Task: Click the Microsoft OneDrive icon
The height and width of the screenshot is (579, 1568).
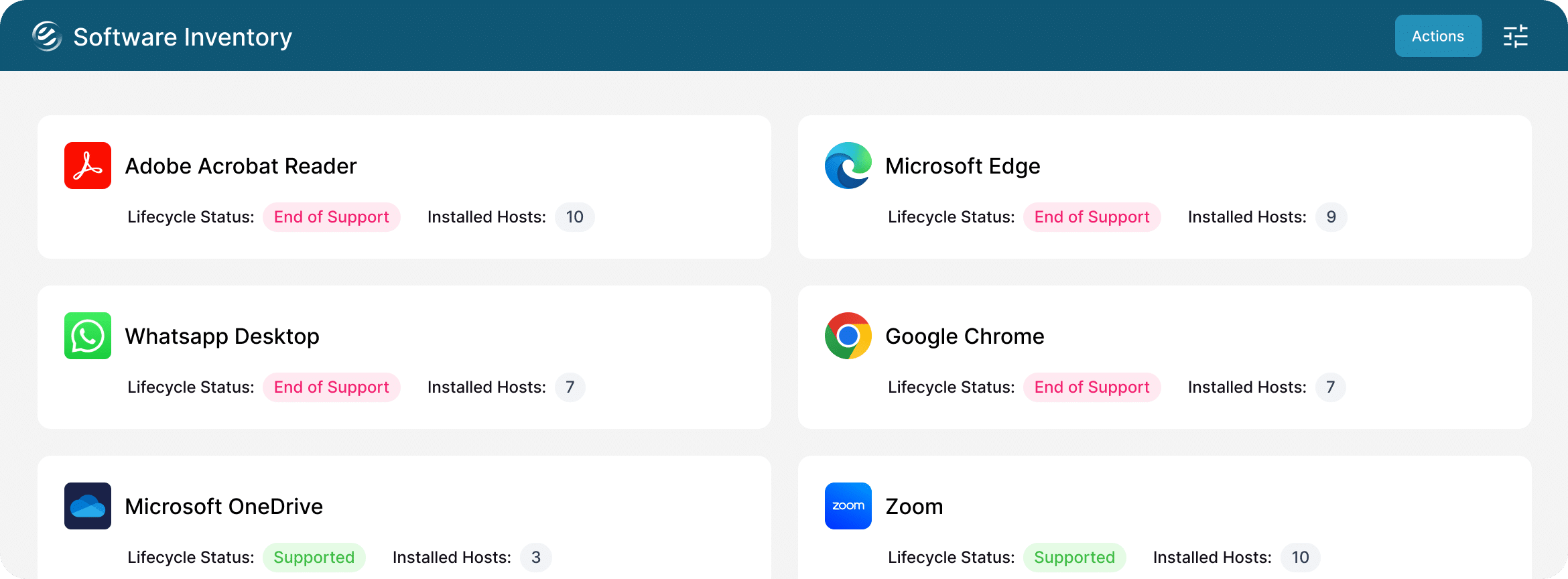Action: pyautogui.click(x=88, y=506)
